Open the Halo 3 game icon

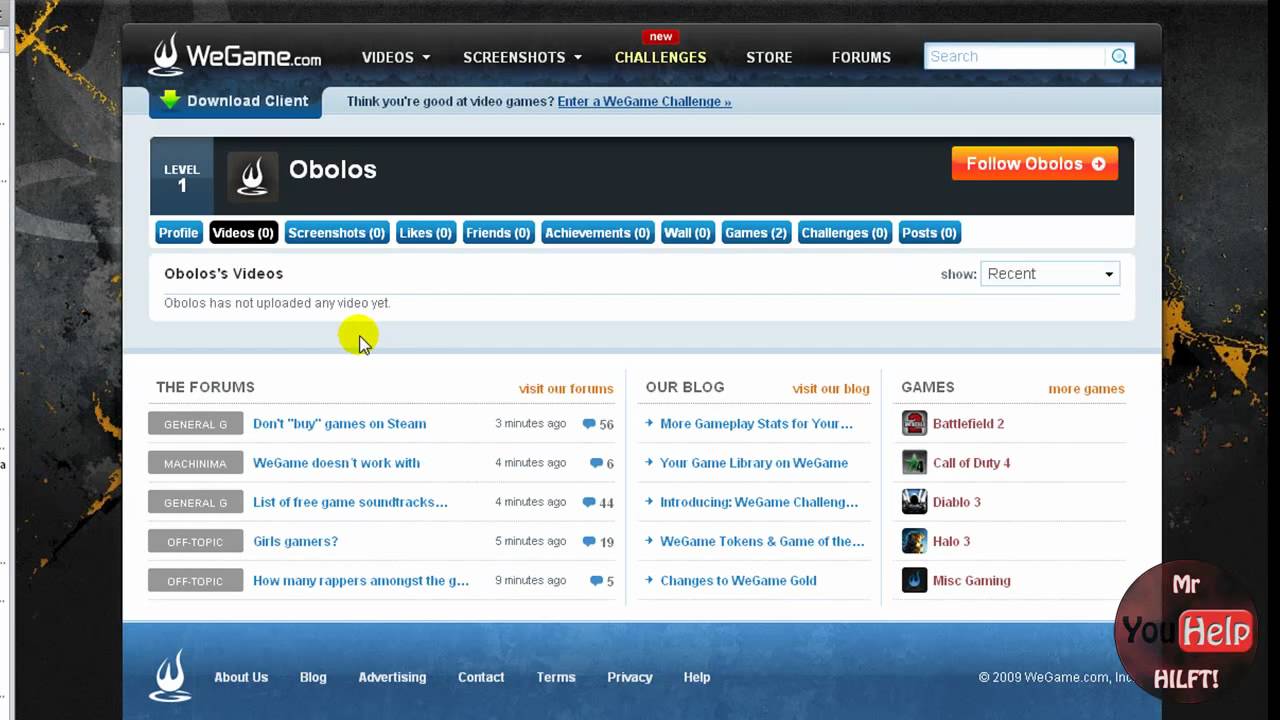[x=914, y=541]
